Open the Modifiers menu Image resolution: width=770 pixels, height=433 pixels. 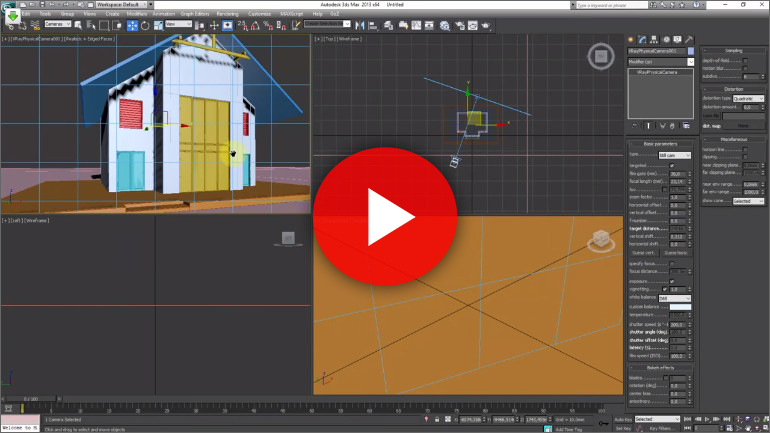click(x=137, y=14)
